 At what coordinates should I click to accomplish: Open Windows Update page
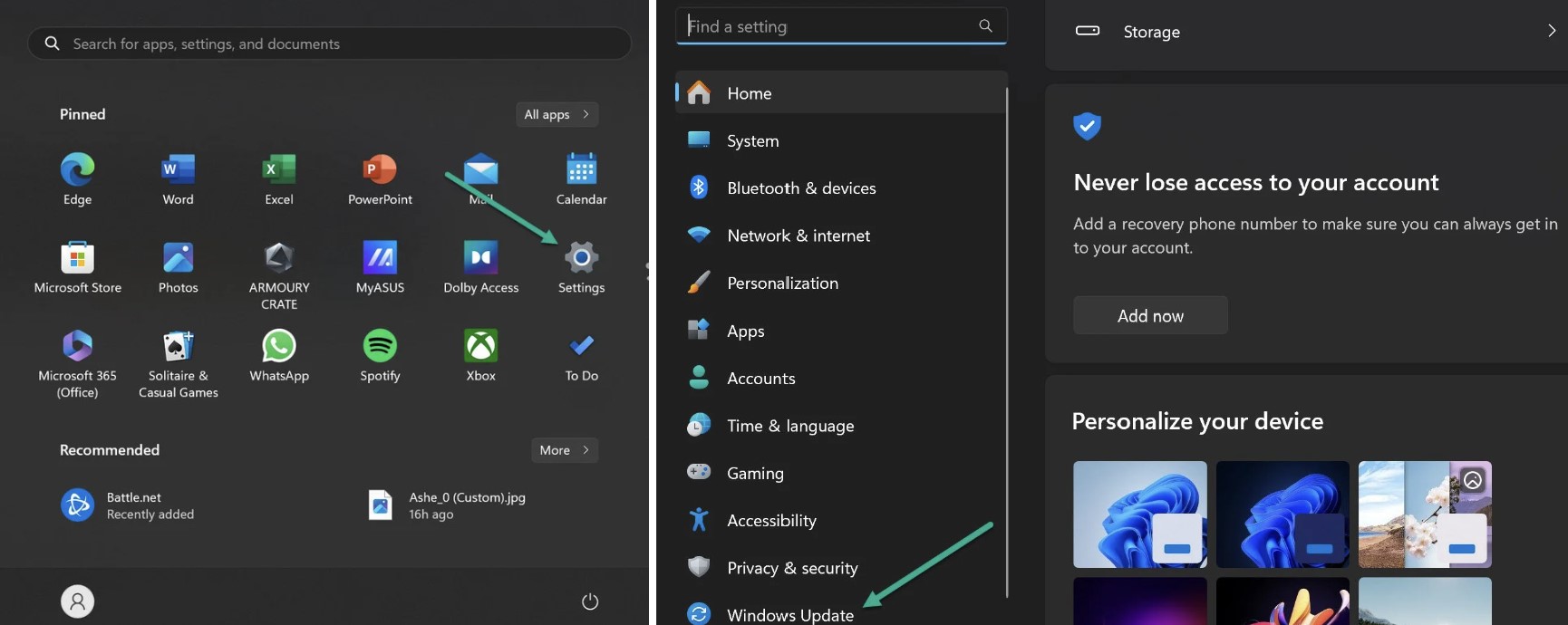pyautogui.click(x=841, y=613)
